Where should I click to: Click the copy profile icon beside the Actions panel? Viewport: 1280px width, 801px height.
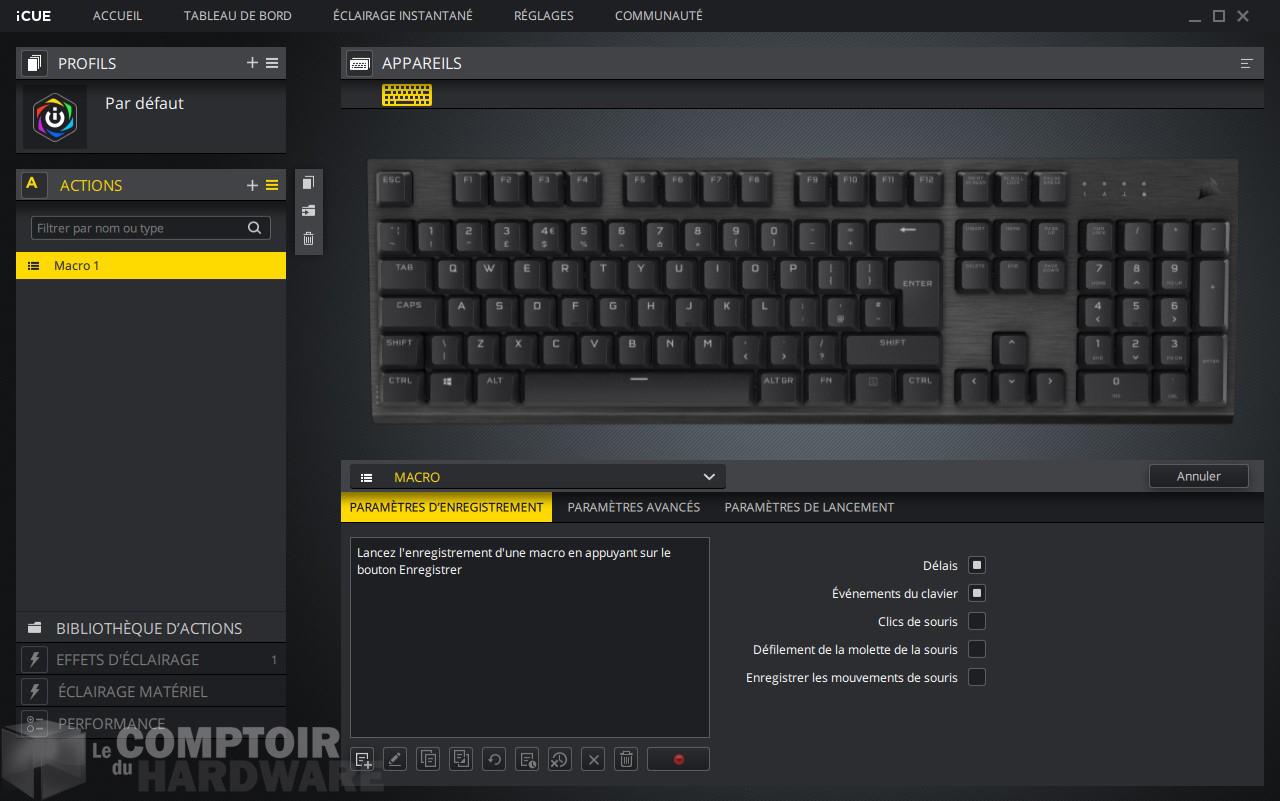pos(308,182)
